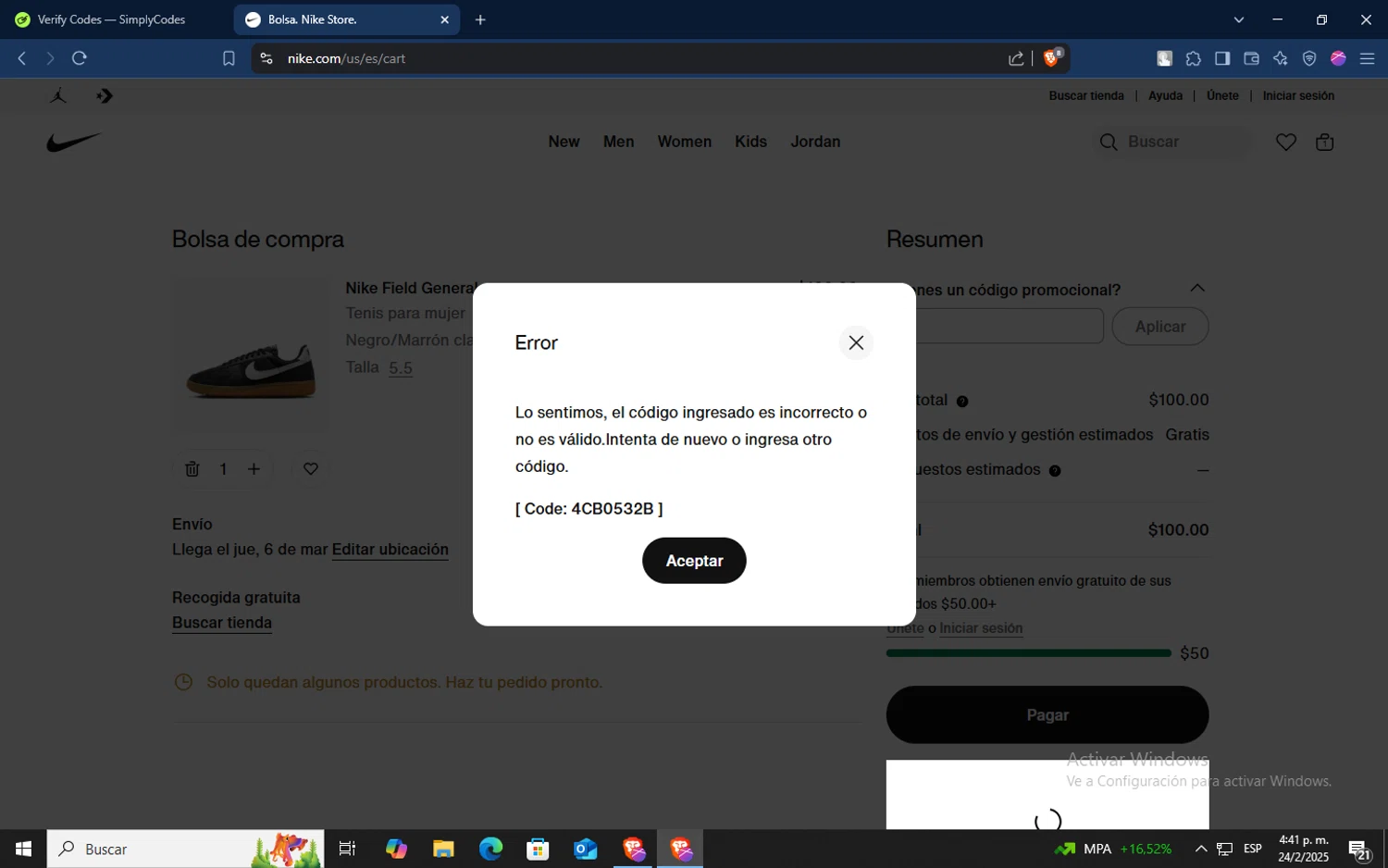This screenshot has height=868, width=1388.
Task: Click the Windows taskbar search box
Action: pyautogui.click(x=185, y=849)
